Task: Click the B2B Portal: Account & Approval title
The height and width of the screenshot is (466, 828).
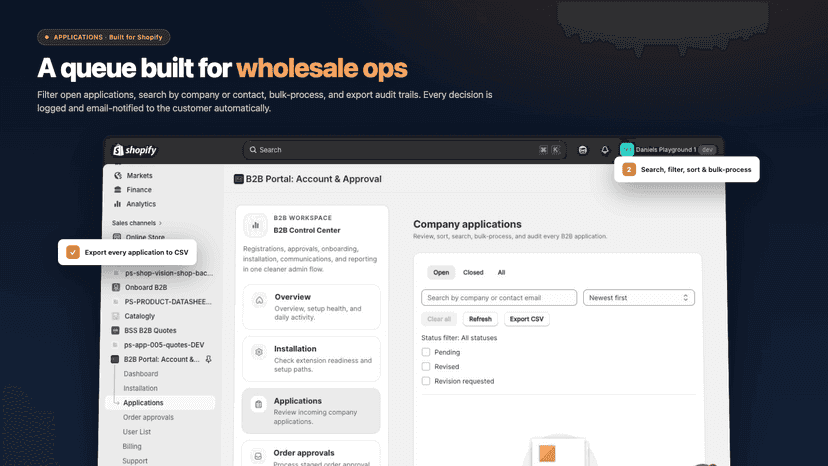Action: 314,179
